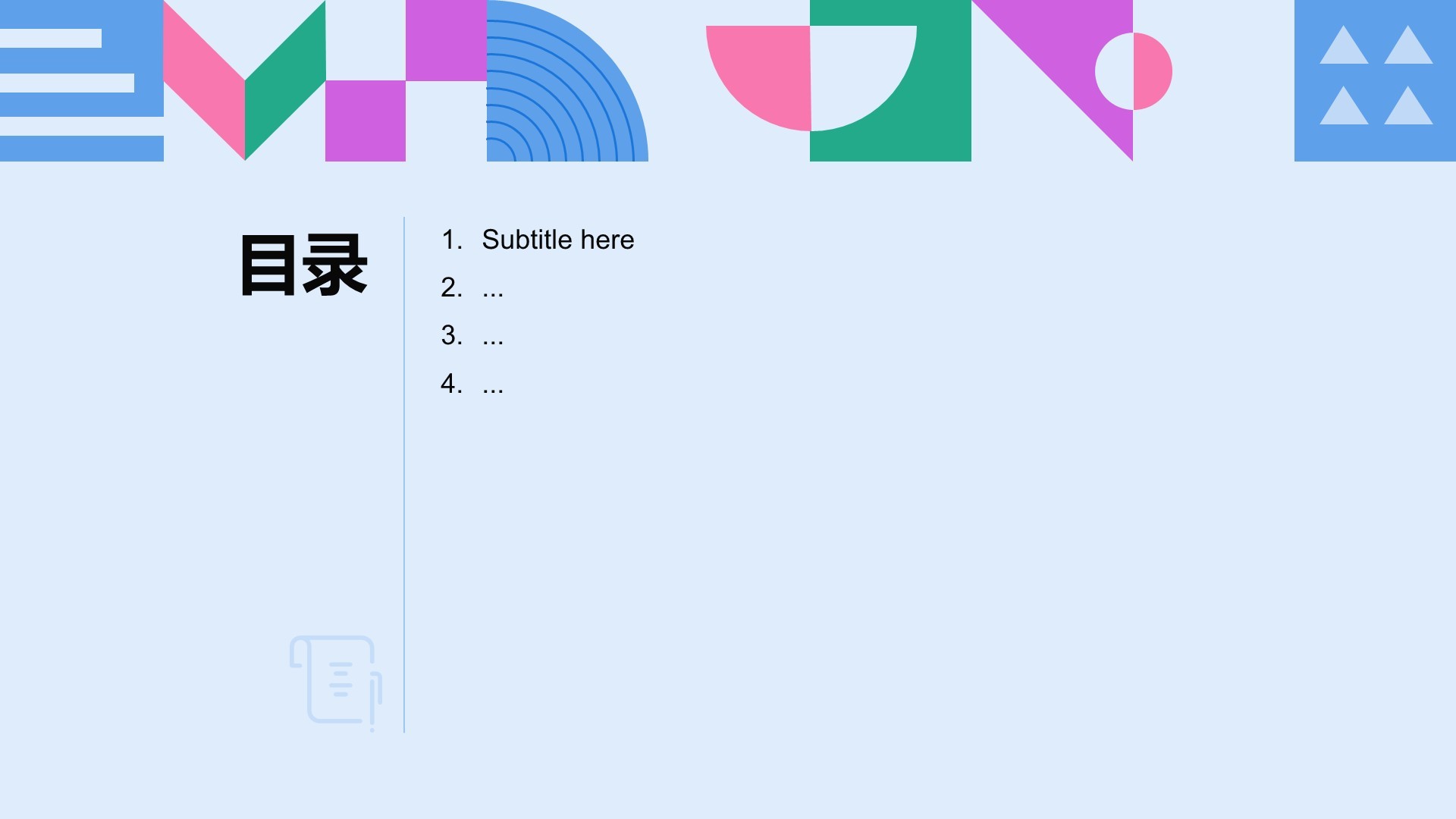
Task: Open the 'Subtitle here' list entry
Action: (x=558, y=240)
